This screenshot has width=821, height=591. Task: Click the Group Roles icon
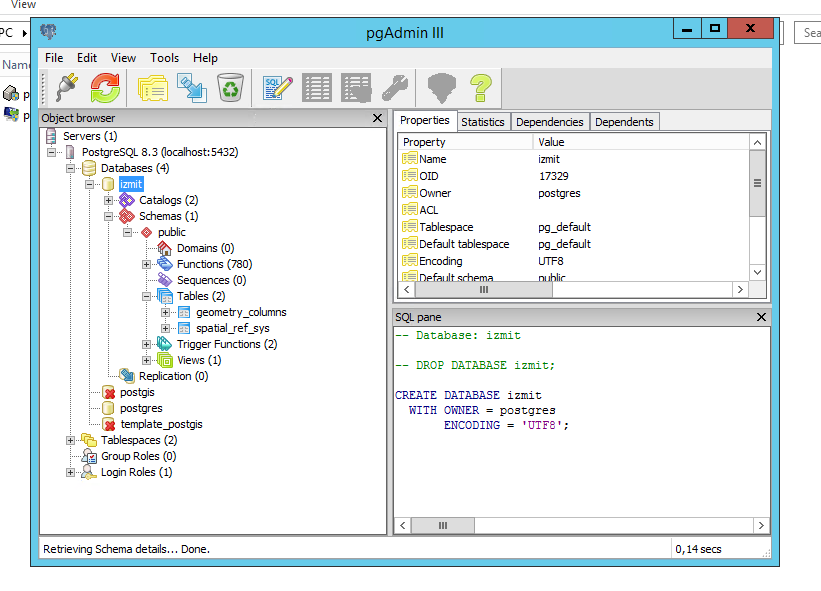(89, 456)
